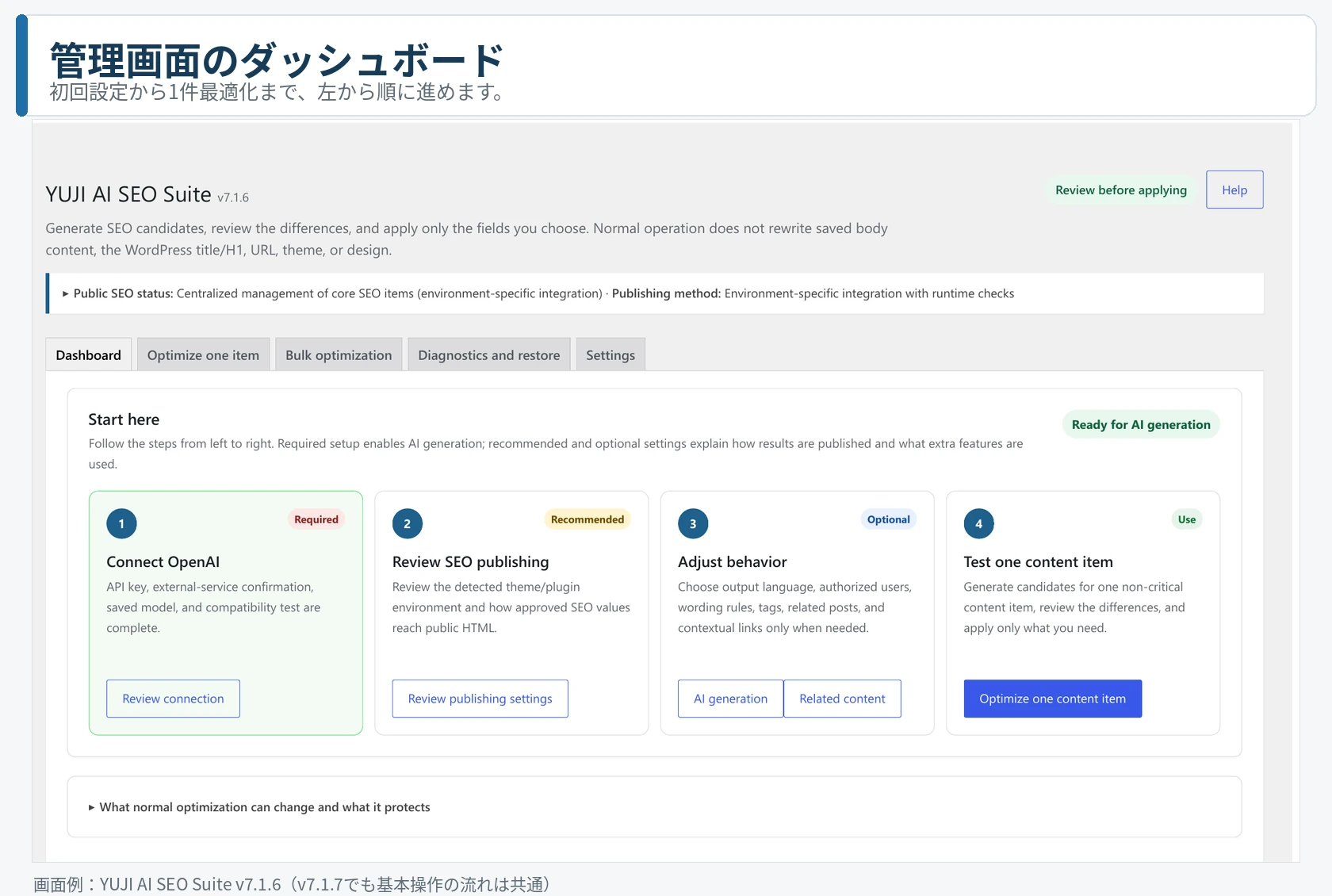
Task: Click the Review SEO publishing heading
Action: 470,561
